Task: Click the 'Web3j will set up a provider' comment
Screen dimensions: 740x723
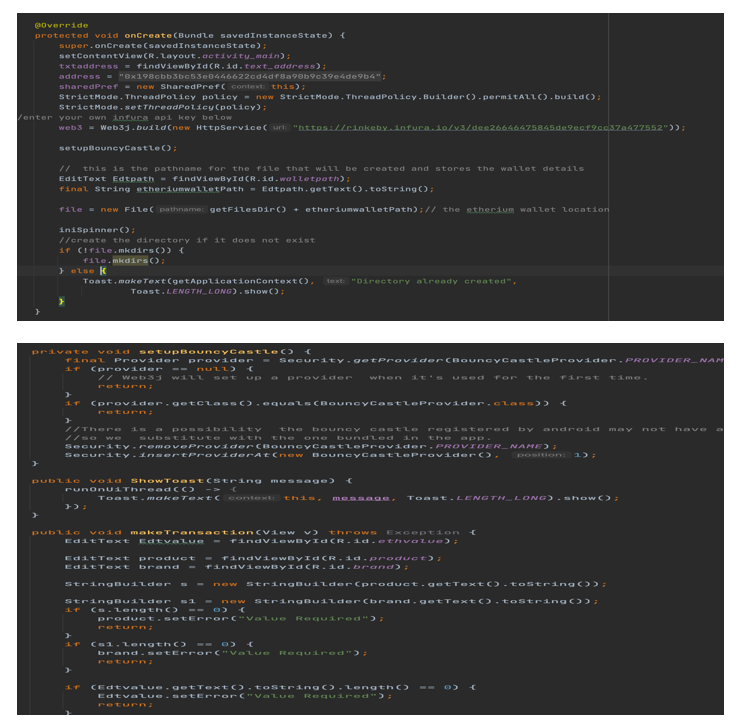Action: (373, 378)
